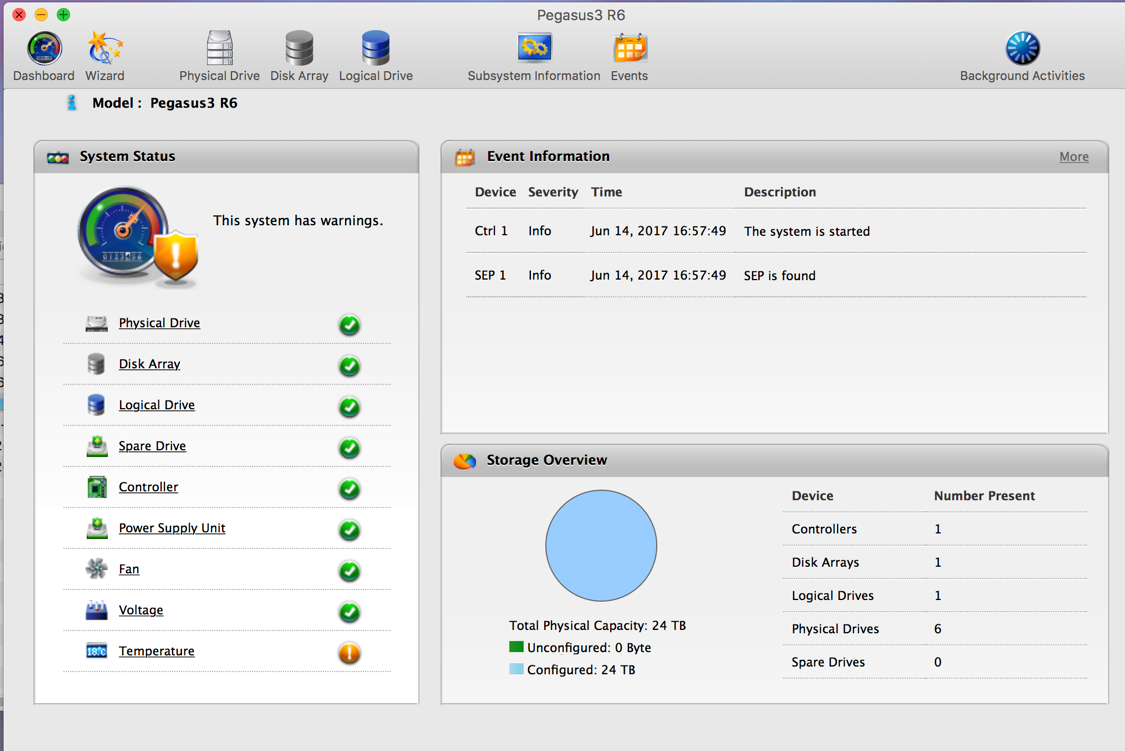Image resolution: width=1125 pixels, height=751 pixels.
Task: Select 'SEP is found' event row
Action: [x=776, y=275]
